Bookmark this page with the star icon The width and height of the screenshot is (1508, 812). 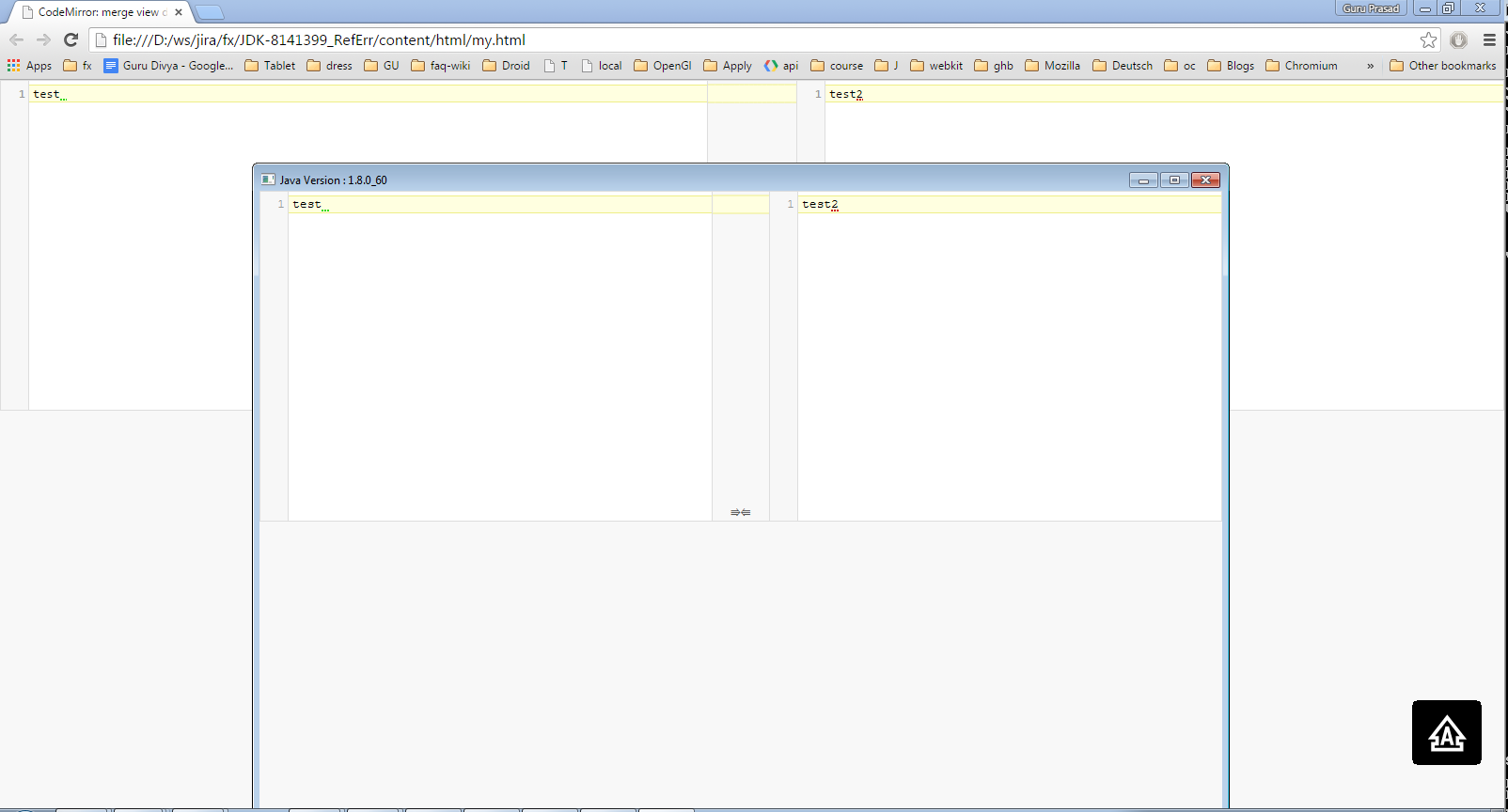1428,39
